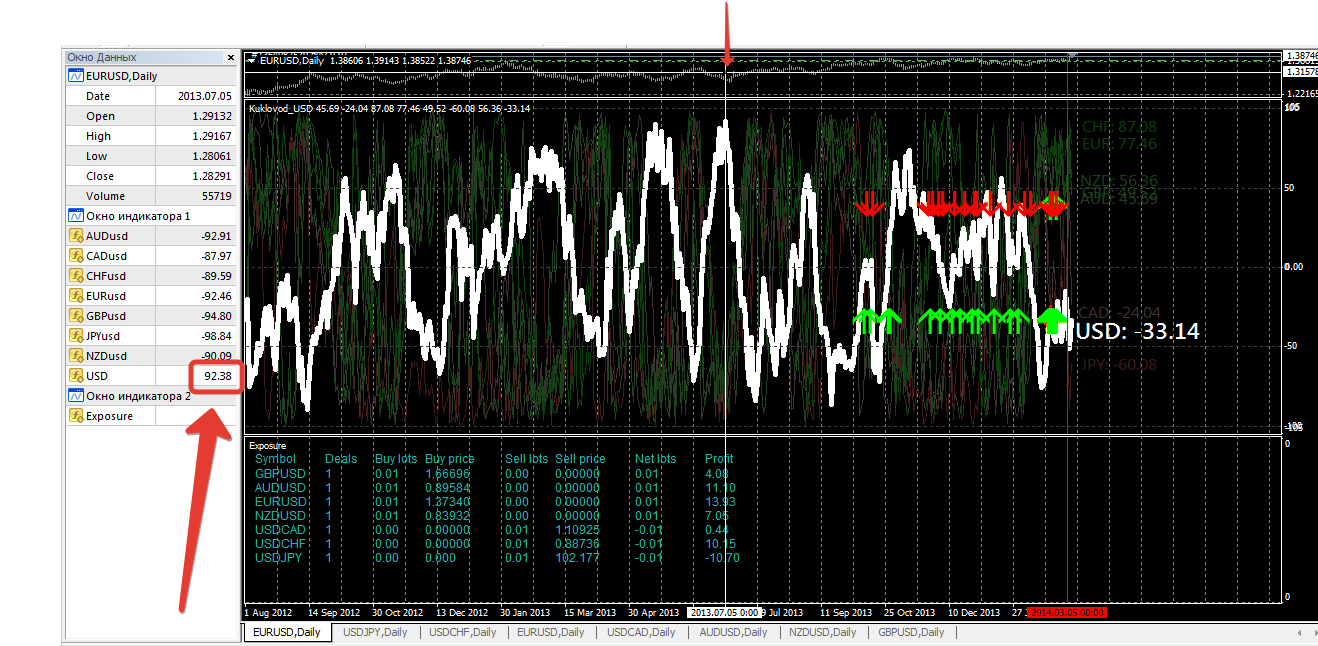Viewport: 1318px width, 646px height.
Task: Click the profit value -10.70
Action: click(x=722, y=557)
